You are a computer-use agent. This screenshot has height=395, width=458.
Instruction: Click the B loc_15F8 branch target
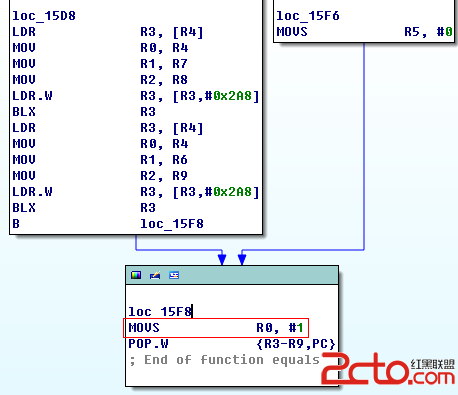click(172, 224)
